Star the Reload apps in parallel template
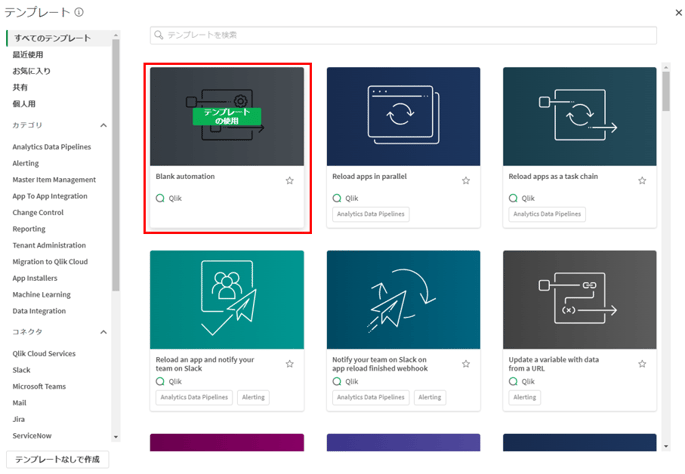Screen dimensions: 685x474 point(466,180)
